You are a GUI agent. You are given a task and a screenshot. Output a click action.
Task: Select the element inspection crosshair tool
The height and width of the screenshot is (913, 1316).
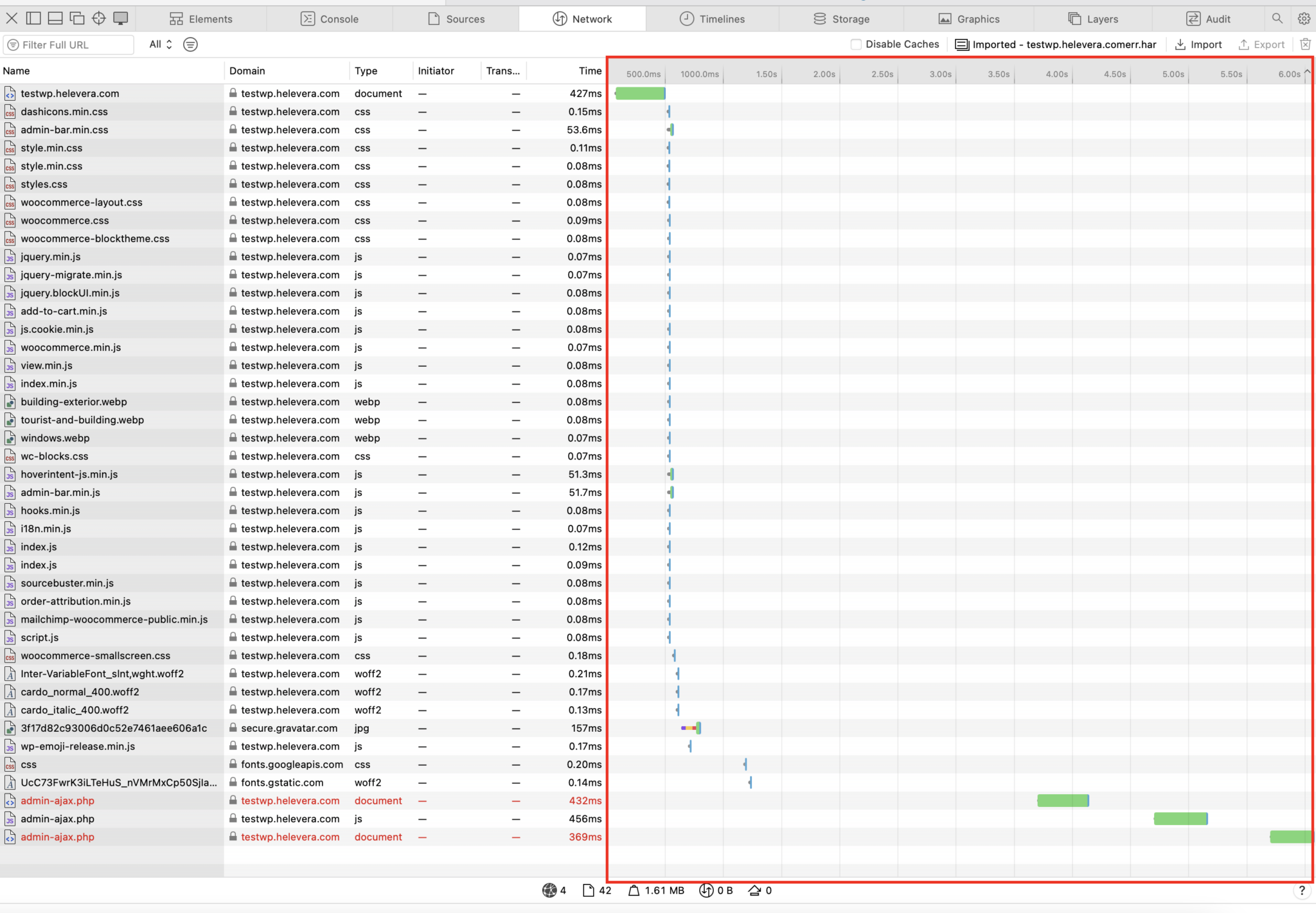[x=99, y=19]
